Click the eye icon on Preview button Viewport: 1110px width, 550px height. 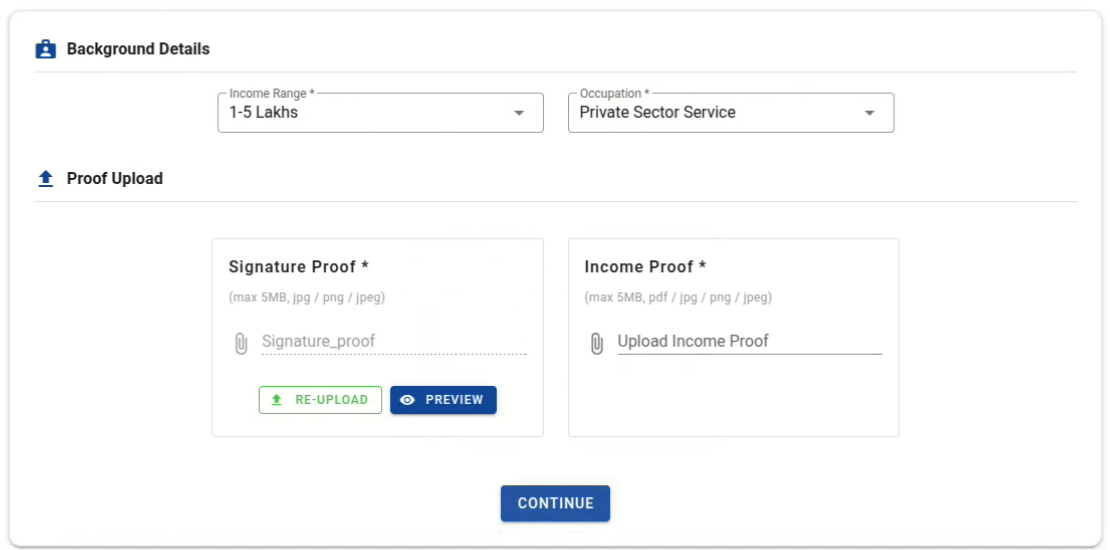tap(407, 400)
